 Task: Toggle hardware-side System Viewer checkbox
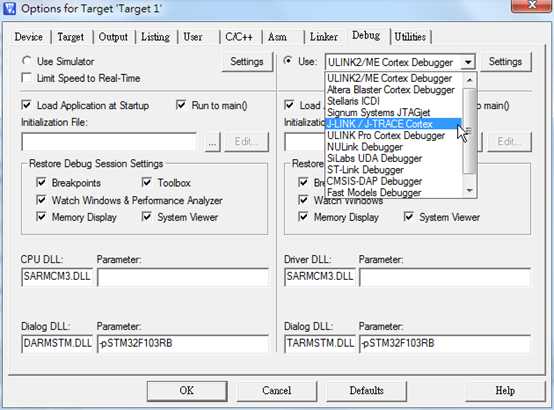(x=409, y=216)
